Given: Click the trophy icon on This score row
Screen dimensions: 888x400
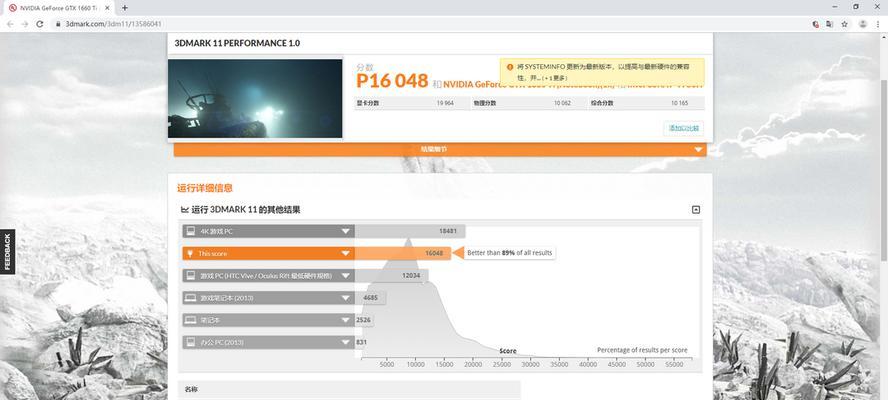Looking at the screenshot, I should coord(190,253).
